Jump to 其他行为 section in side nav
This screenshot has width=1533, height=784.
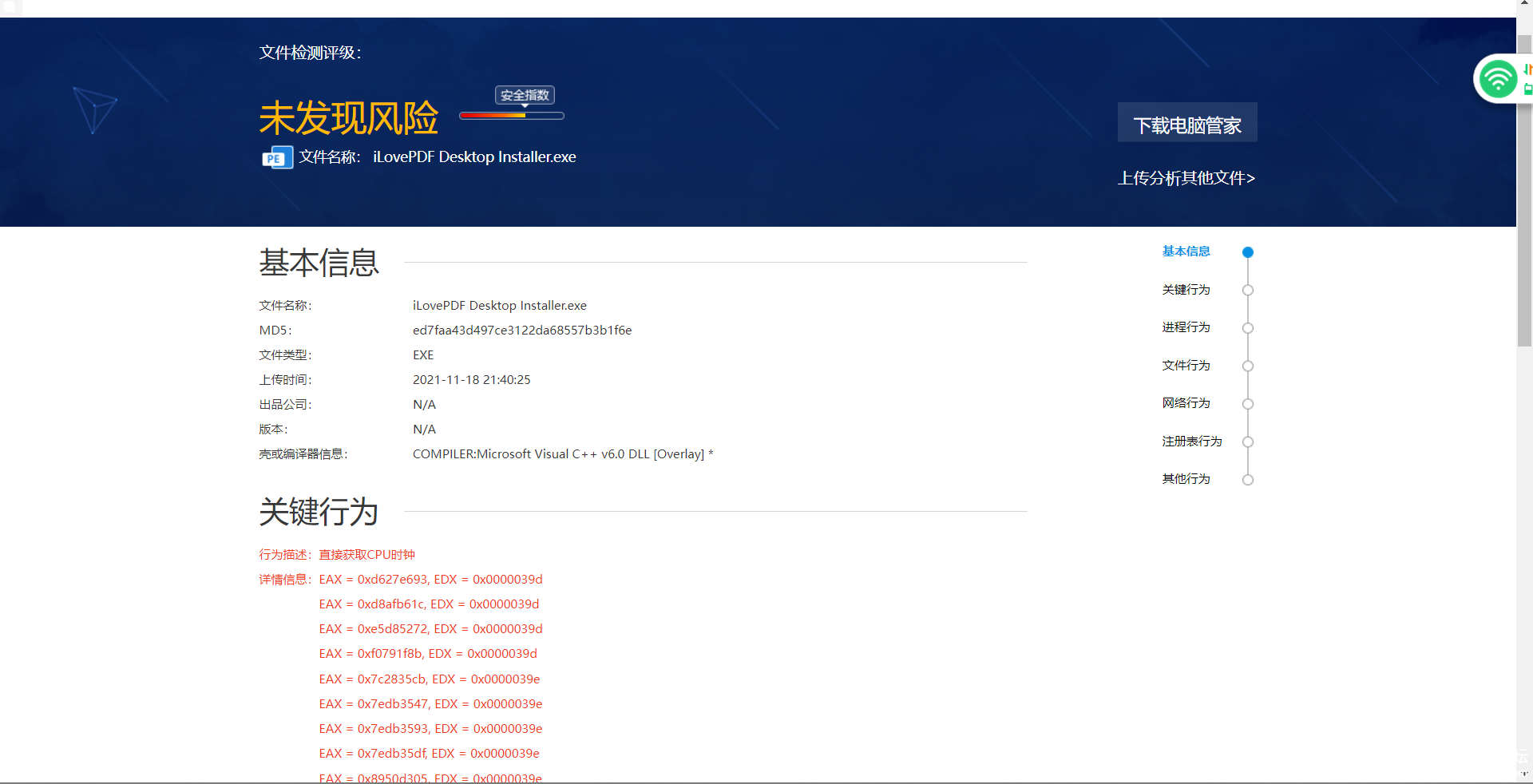(x=1186, y=479)
